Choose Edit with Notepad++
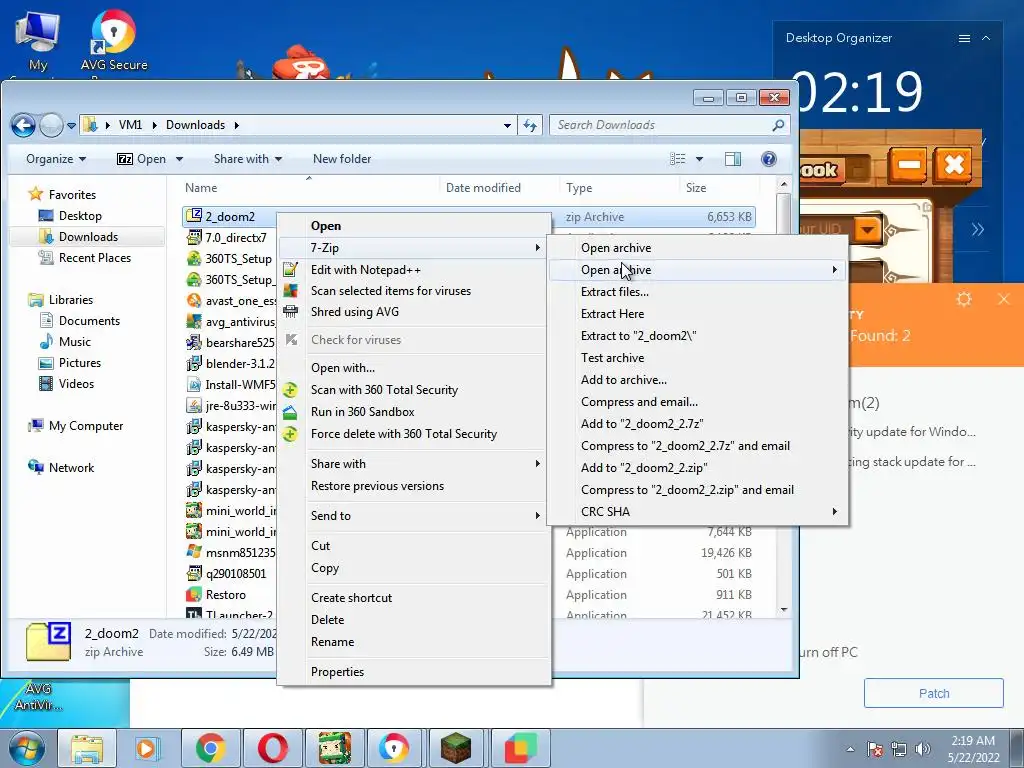This screenshot has width=1024, height=768. (x=414, y=270)
